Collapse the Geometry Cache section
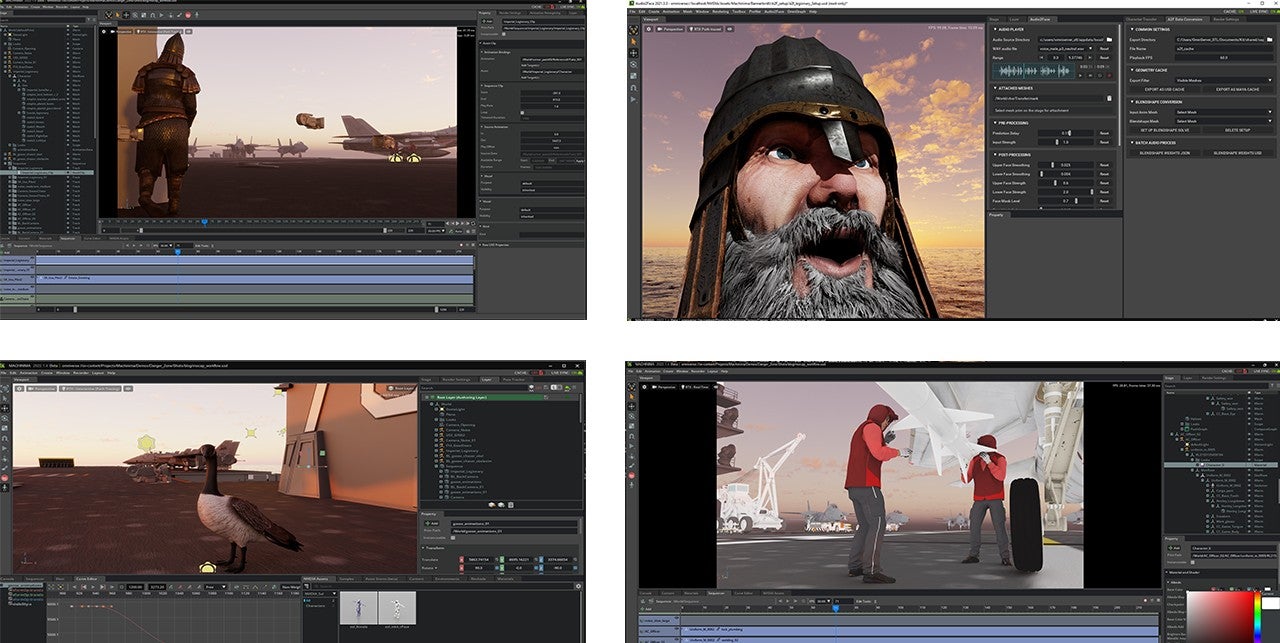This screenshot has height=643, width=1280. coord(1131,70)
